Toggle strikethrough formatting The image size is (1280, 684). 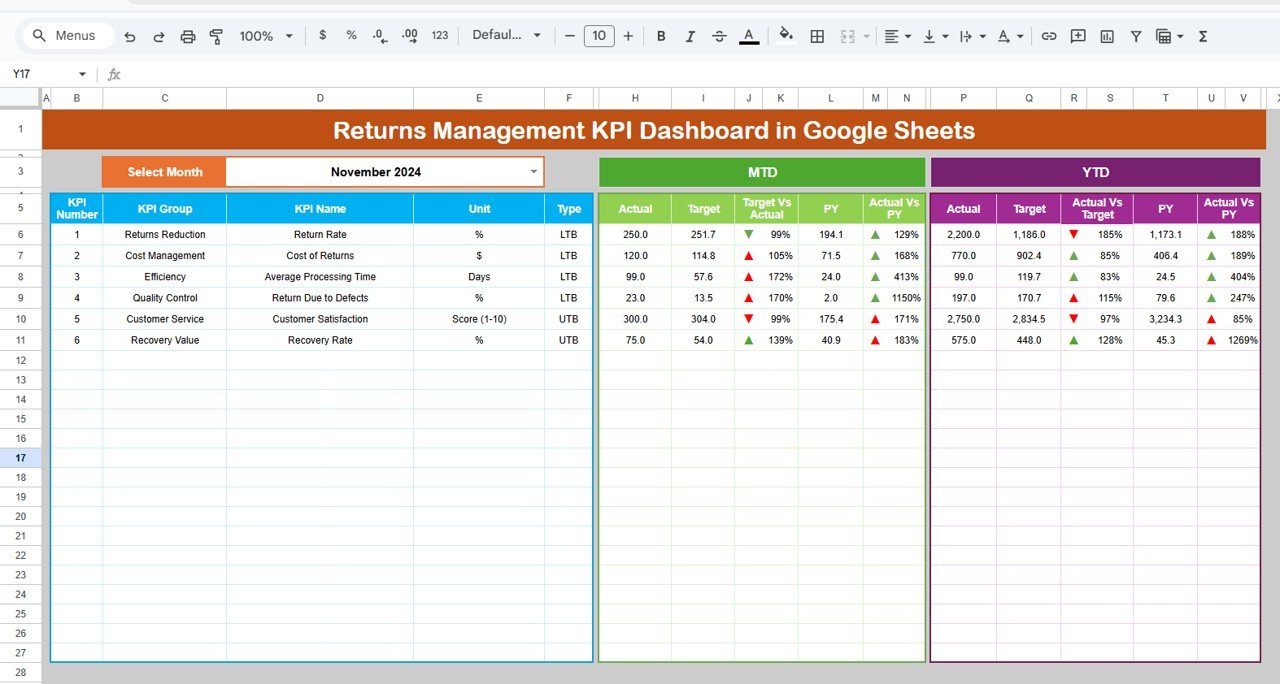719,35
